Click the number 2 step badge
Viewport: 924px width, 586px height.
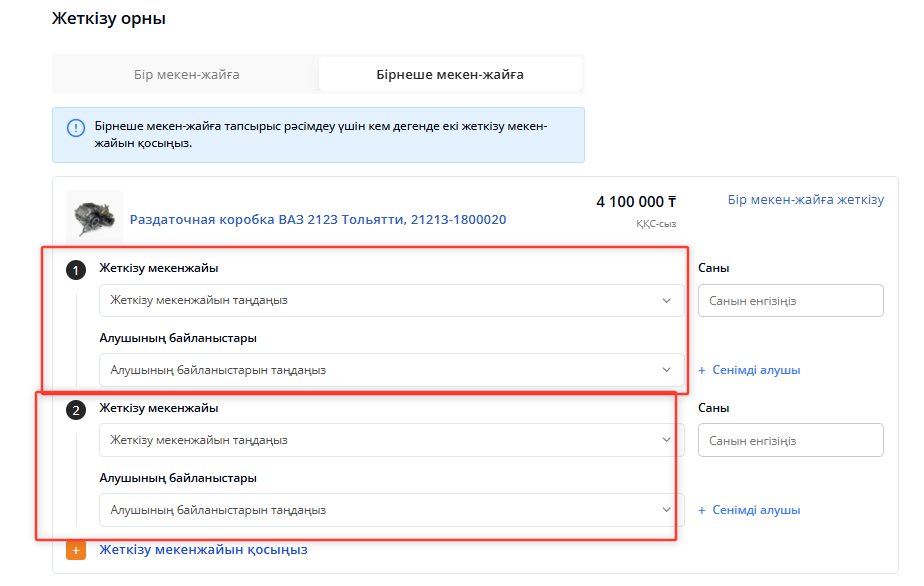pyautogui.click(x=75, y=410)
